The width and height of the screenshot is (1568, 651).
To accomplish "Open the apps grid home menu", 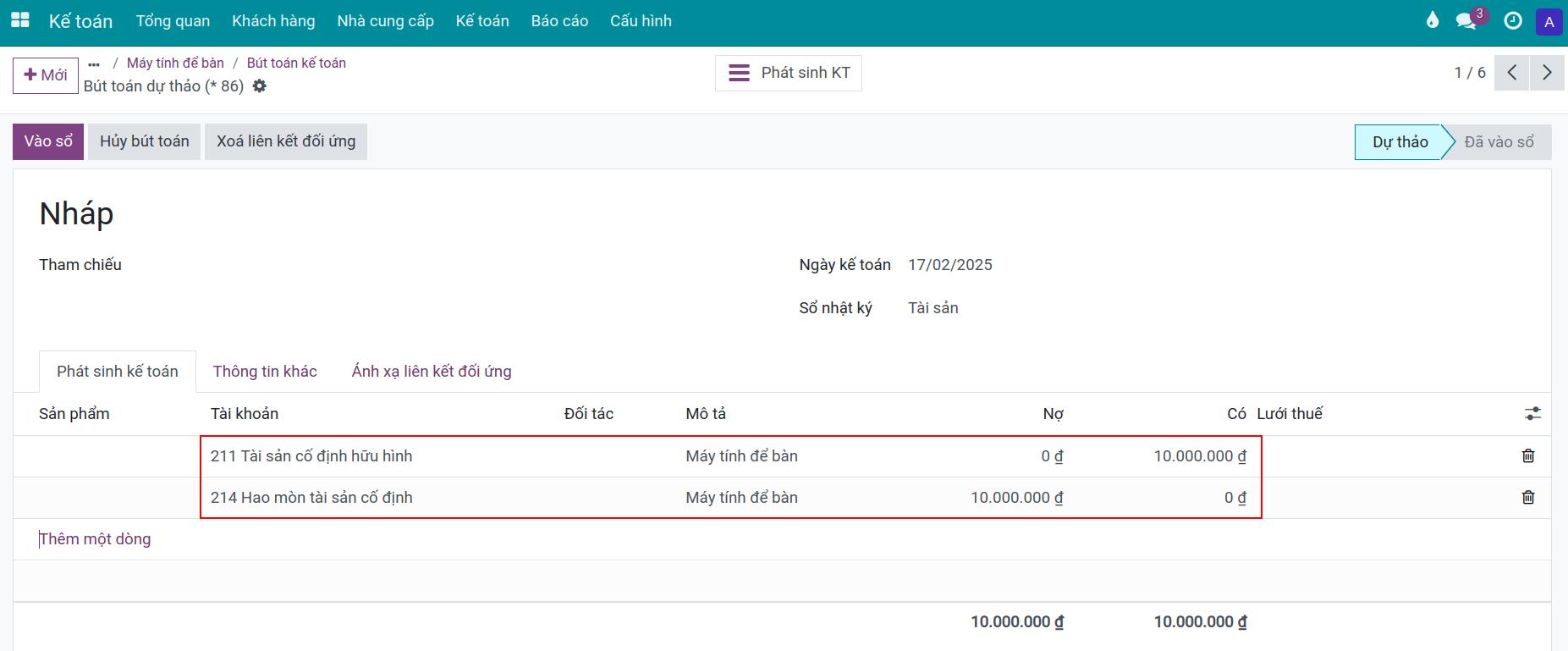I will click(19, 20).
